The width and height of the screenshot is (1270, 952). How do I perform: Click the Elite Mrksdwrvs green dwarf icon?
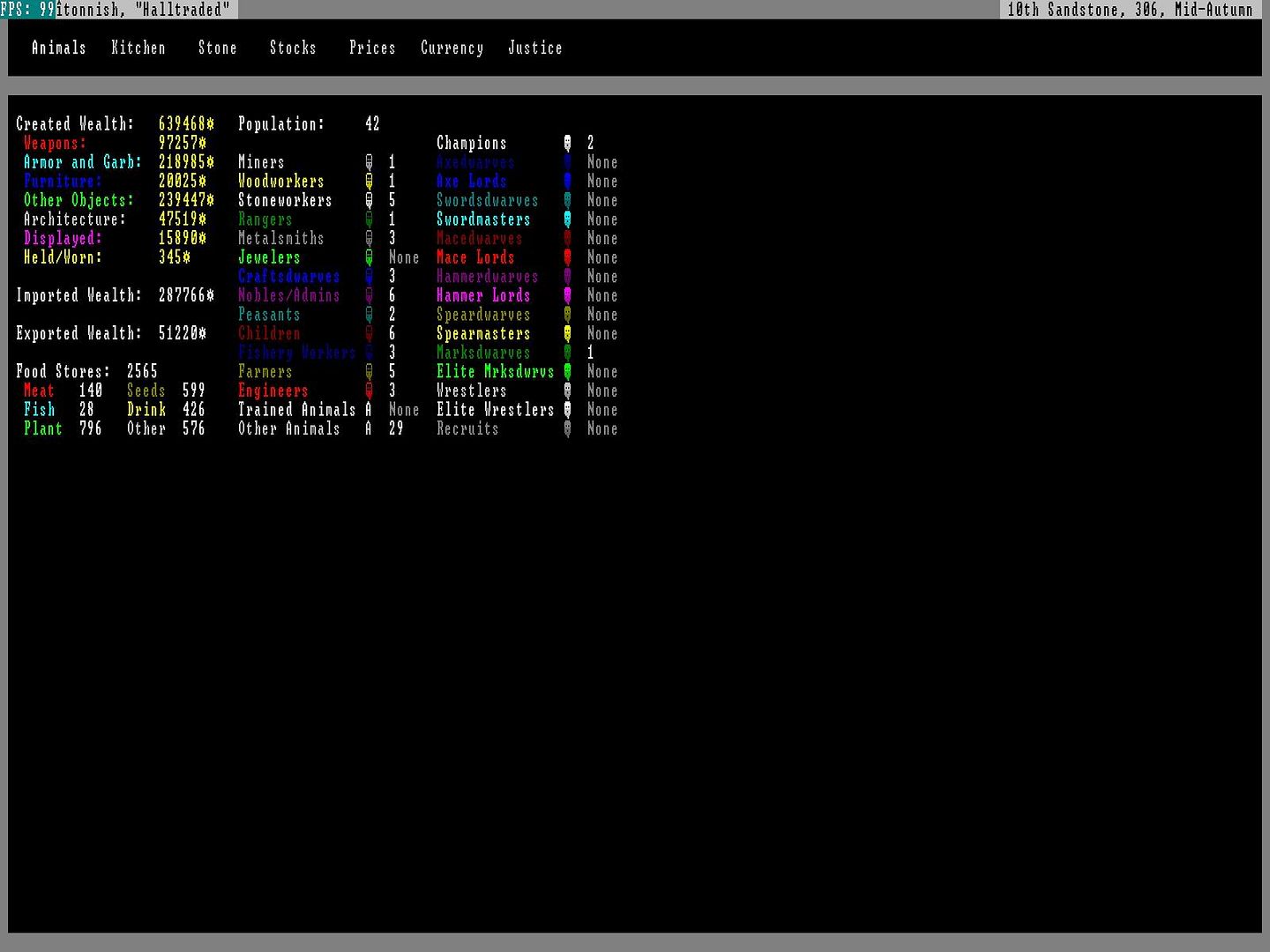(567, 372)
